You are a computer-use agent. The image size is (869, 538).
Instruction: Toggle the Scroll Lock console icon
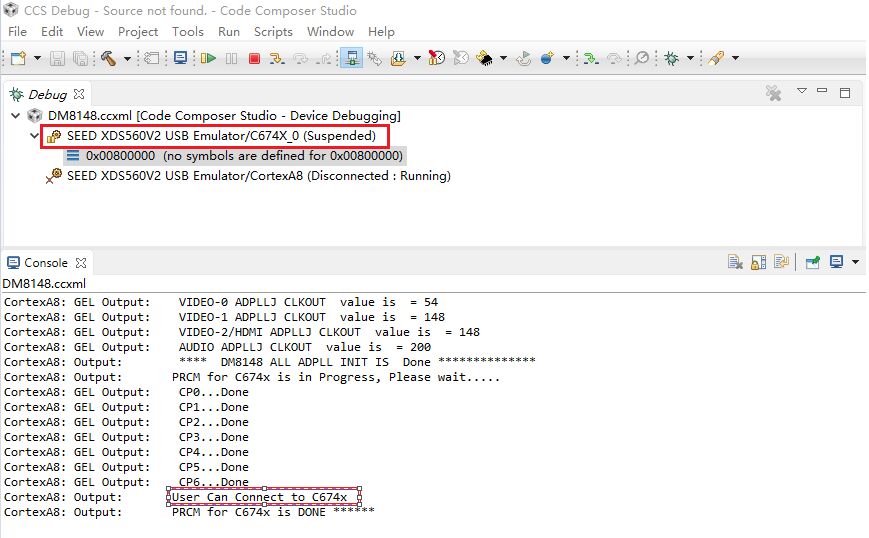pos(758,262)
